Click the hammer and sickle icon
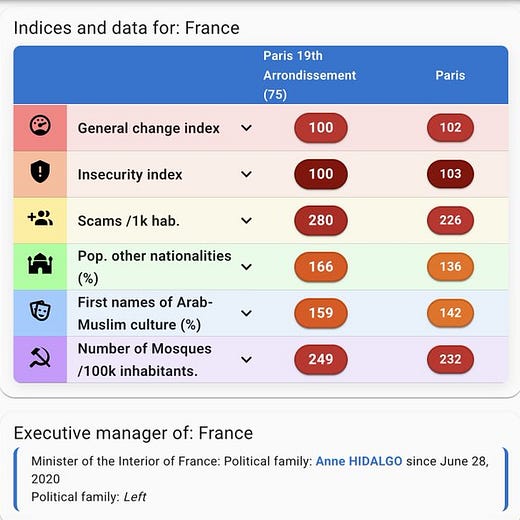The height and width of the screenshot is (520, 520). (40, 357)
